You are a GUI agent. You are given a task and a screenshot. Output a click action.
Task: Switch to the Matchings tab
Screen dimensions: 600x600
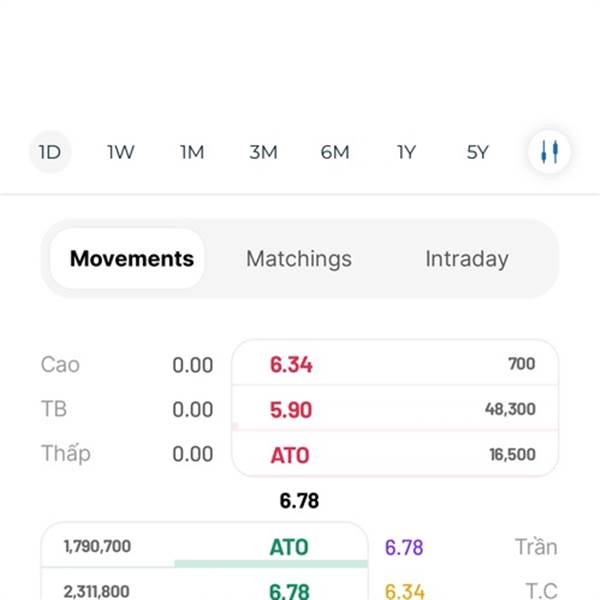pyautogui.click(x=299, y=259)
